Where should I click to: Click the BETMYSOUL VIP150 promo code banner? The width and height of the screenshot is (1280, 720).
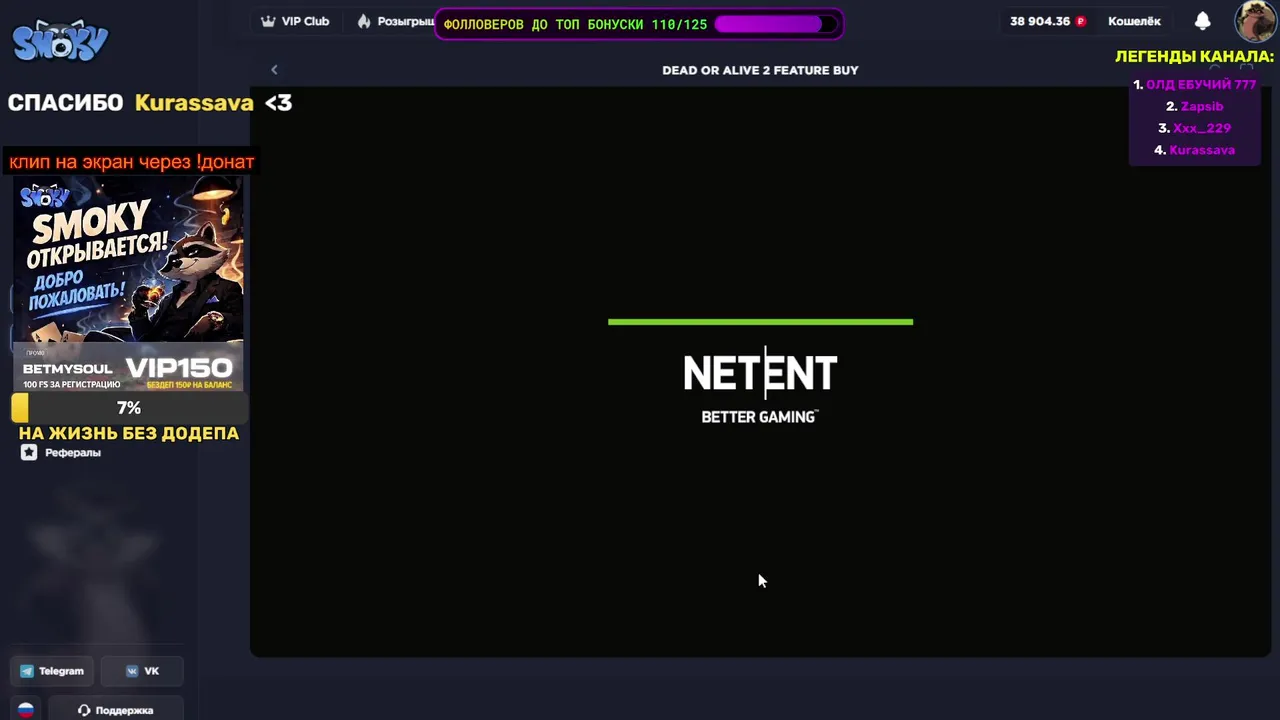coord(128,368)
